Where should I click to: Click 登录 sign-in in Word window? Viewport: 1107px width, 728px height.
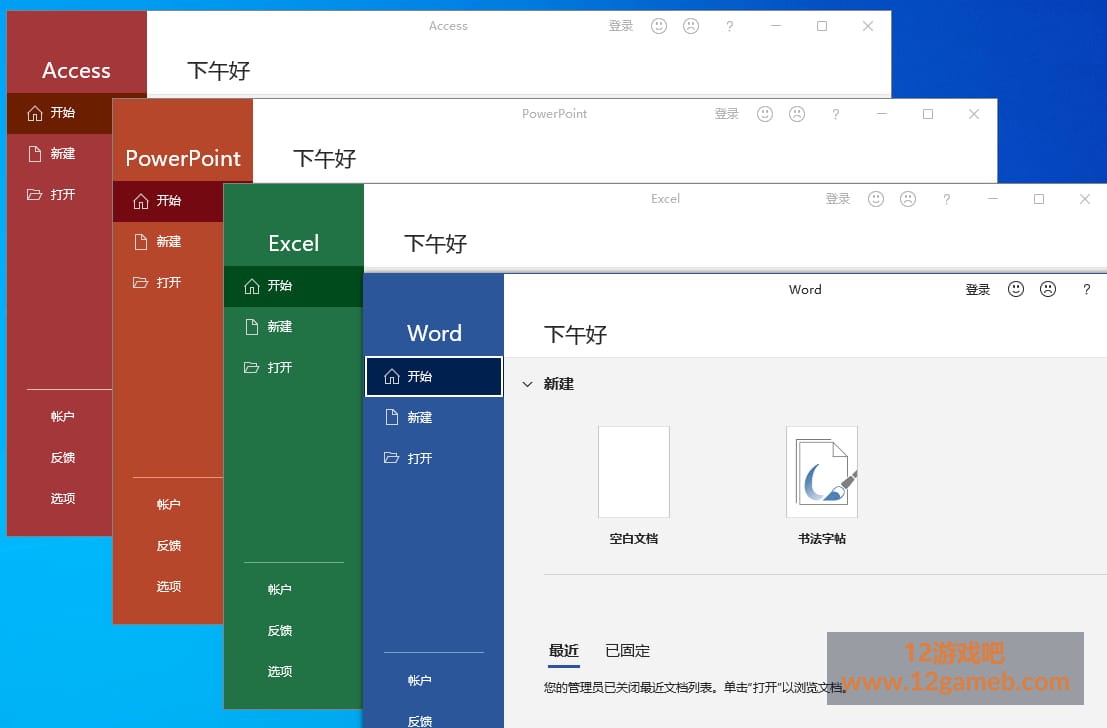click(978, 290)
